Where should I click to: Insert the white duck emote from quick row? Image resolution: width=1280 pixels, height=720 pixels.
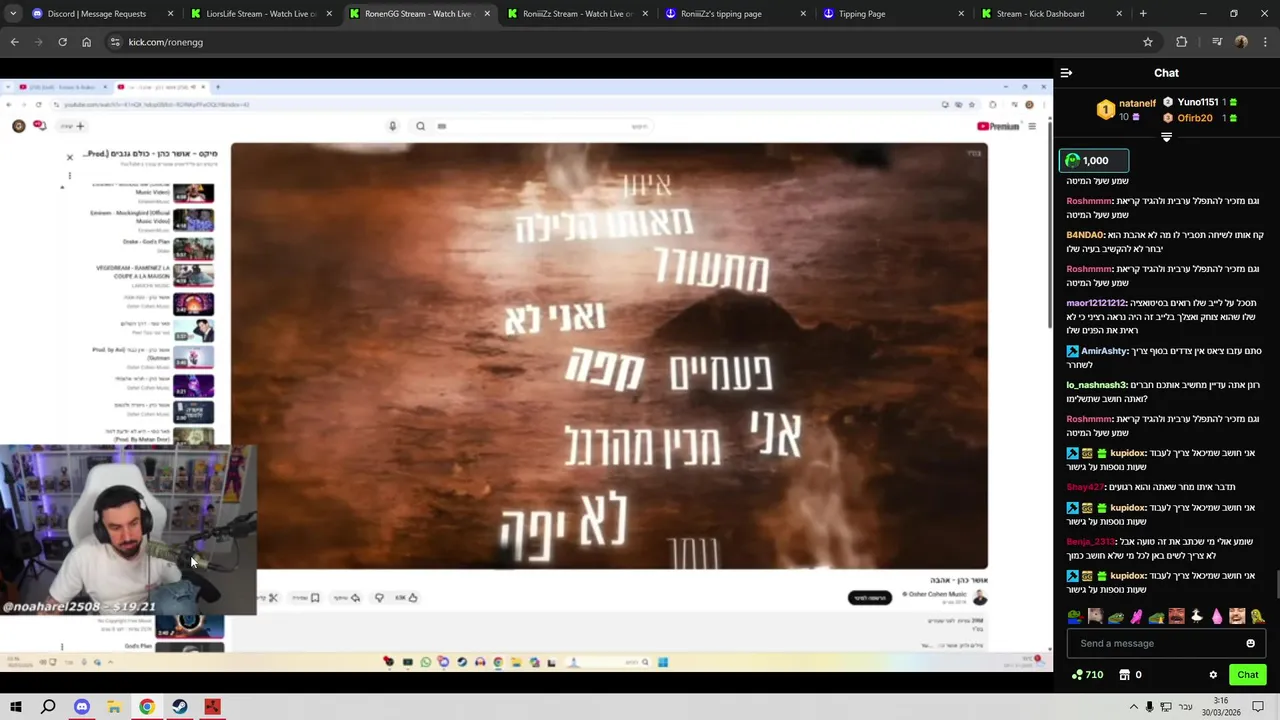pyautogui.click(x=1196, y=617)
